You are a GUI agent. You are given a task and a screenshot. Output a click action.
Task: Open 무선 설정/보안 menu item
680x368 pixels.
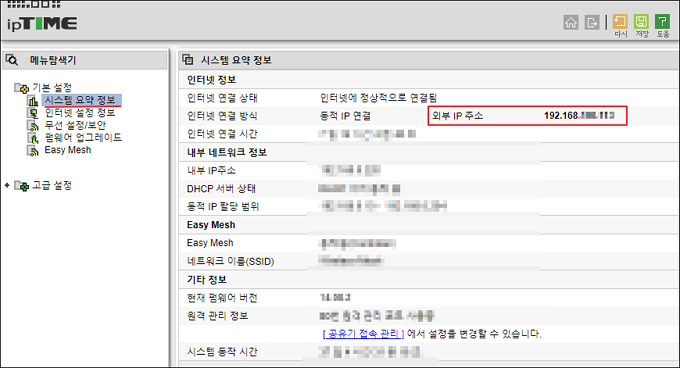coord(75,125)
